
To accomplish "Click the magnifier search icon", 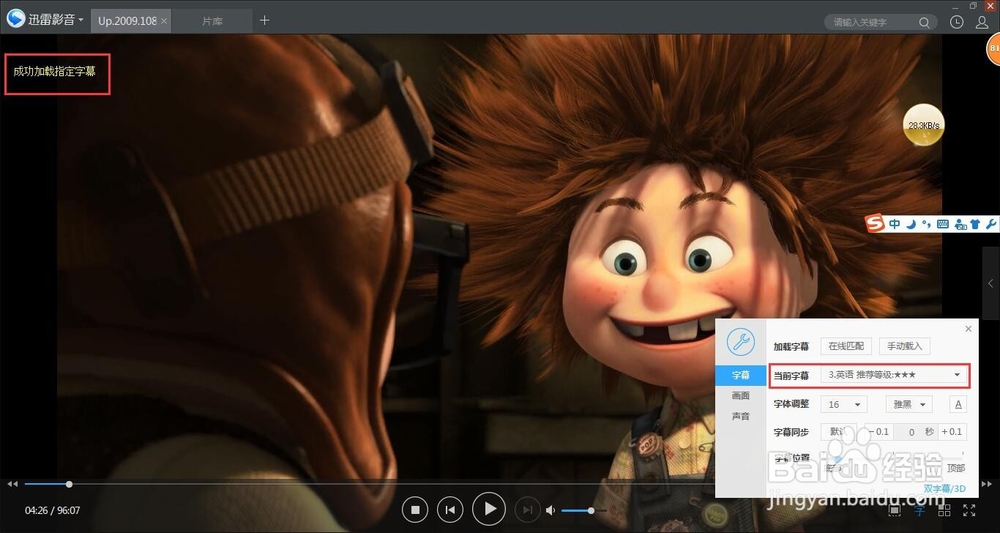I will coord(924,22).
